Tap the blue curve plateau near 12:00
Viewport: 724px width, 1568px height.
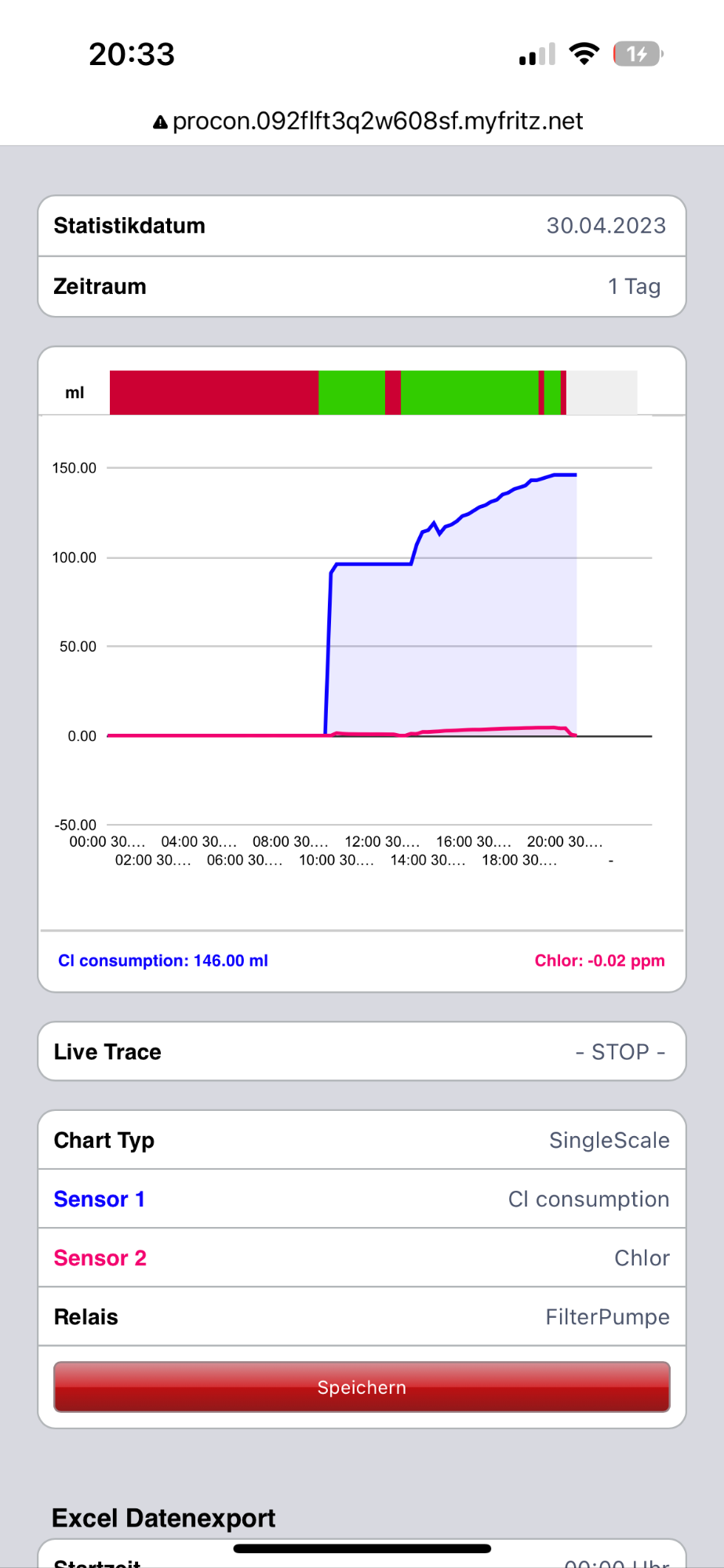tap(373, 564)
